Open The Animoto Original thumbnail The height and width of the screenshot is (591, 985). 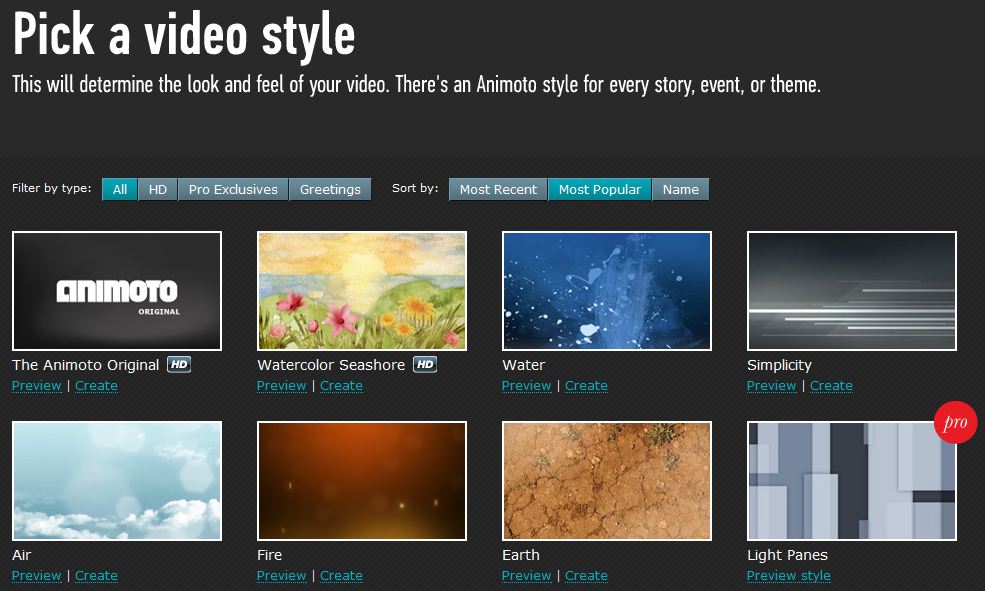point(117,291)
